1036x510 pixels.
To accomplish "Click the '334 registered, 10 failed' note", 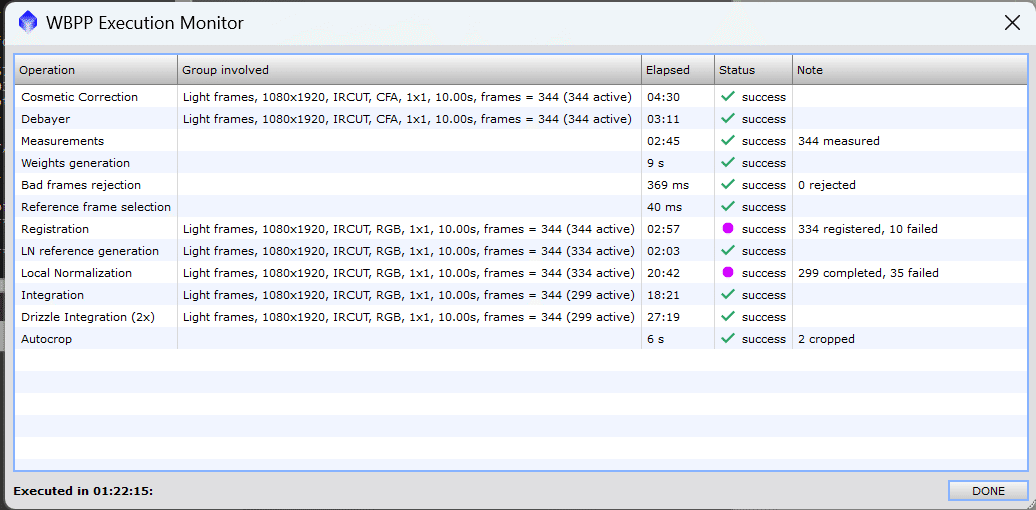I will pos(868,229).
